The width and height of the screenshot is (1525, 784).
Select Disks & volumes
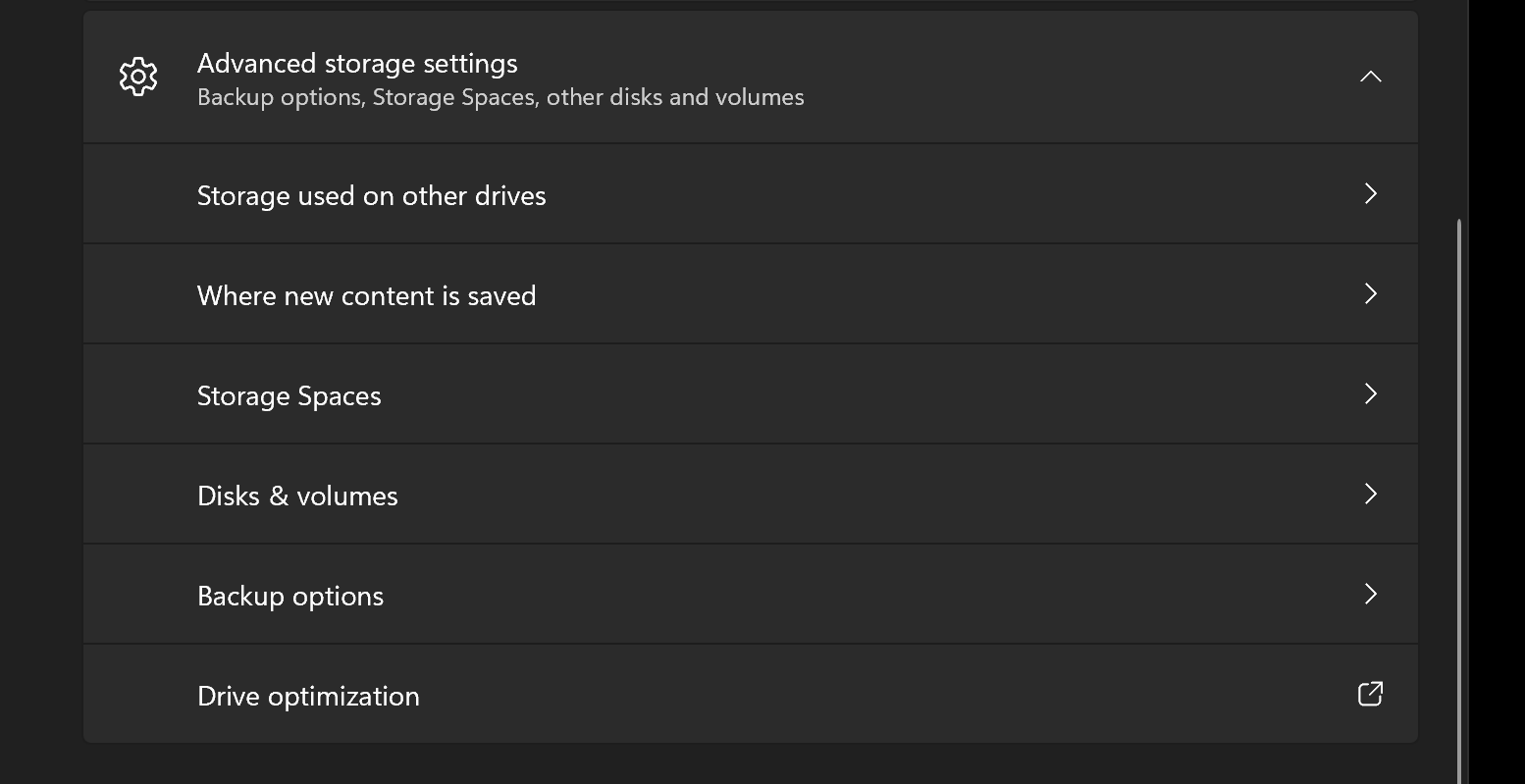(297, 497)
